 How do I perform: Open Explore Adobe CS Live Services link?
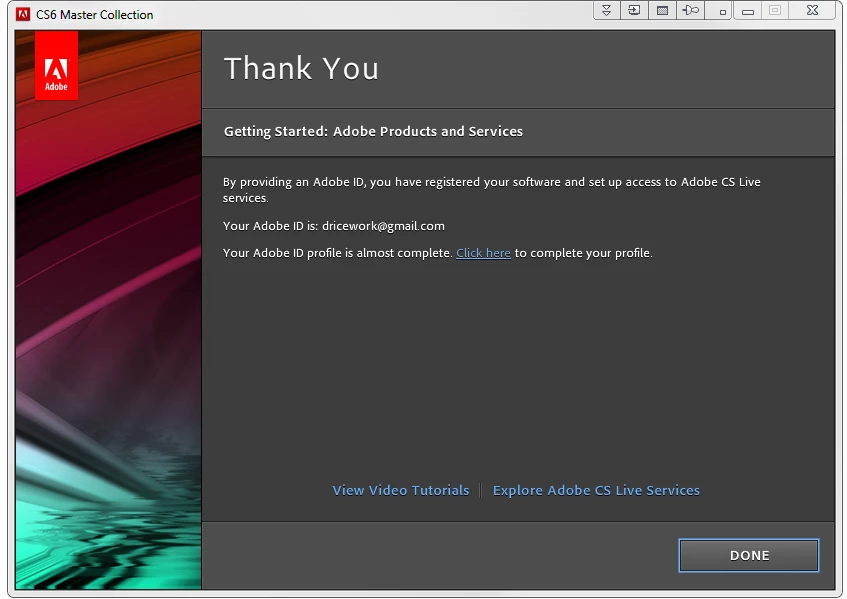coord(596,490)
